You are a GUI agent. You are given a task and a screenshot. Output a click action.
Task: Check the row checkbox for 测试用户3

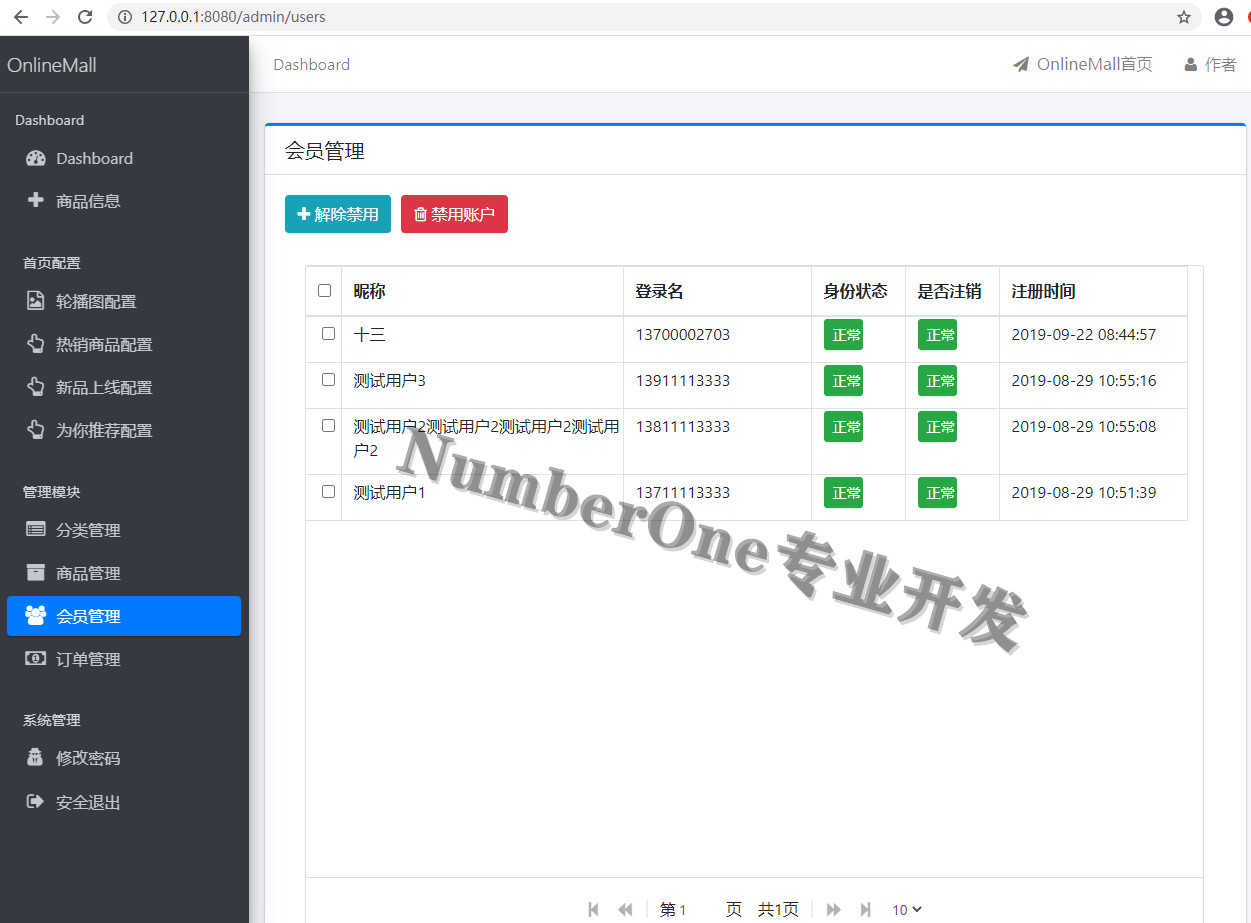coord(328,379)
